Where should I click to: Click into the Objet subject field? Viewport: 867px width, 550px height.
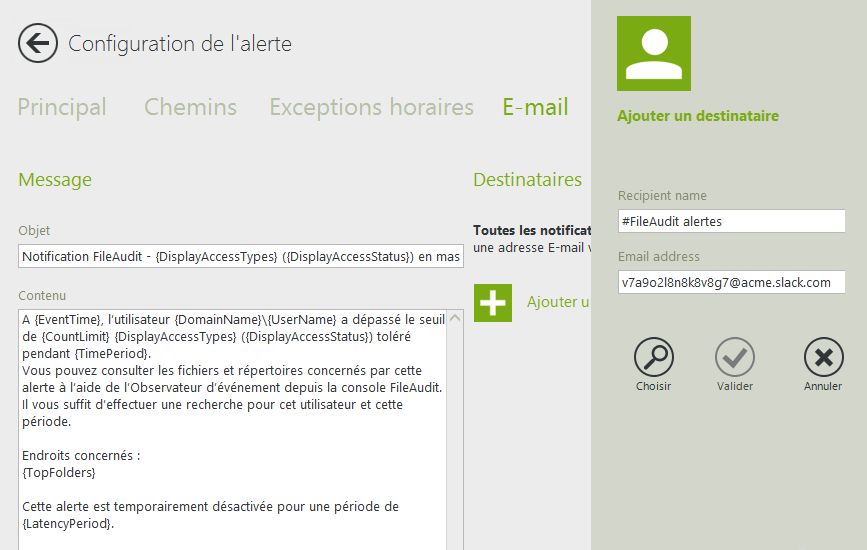240,257
